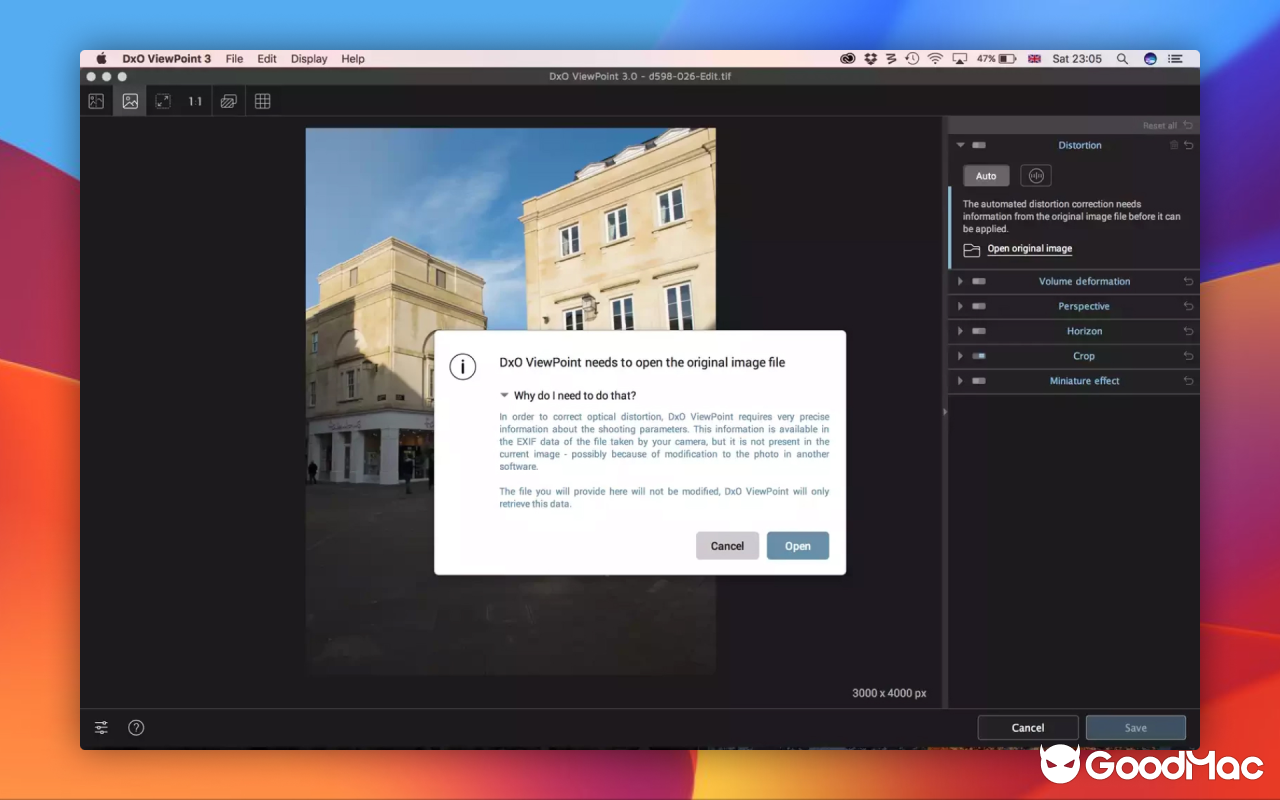Show the grid overlay
1280x800 pixels.
tap(263, 101)
